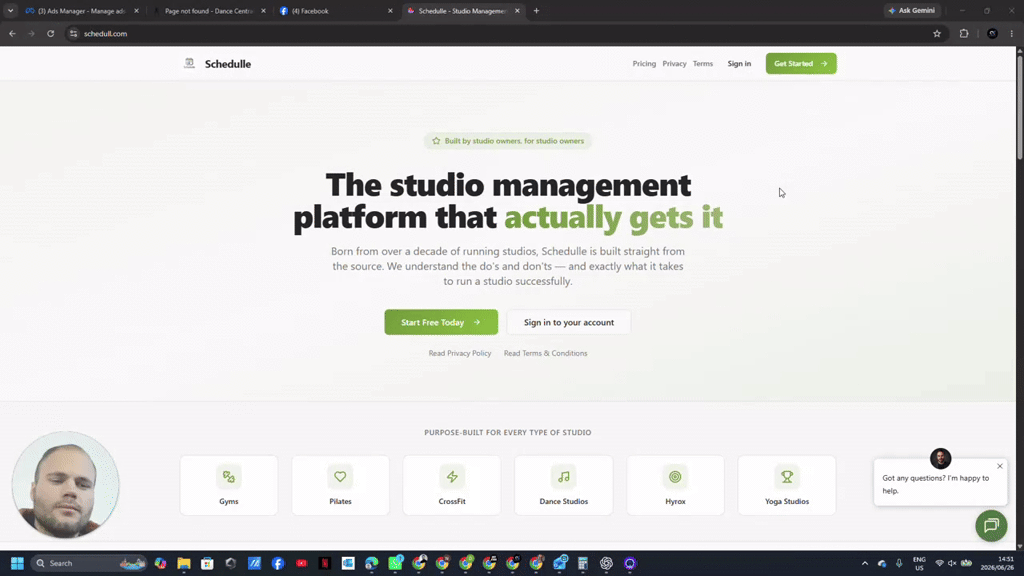Open the clock and date panel
The height and width of the screenshot is (576, 1024).
(x=997, y=563)
